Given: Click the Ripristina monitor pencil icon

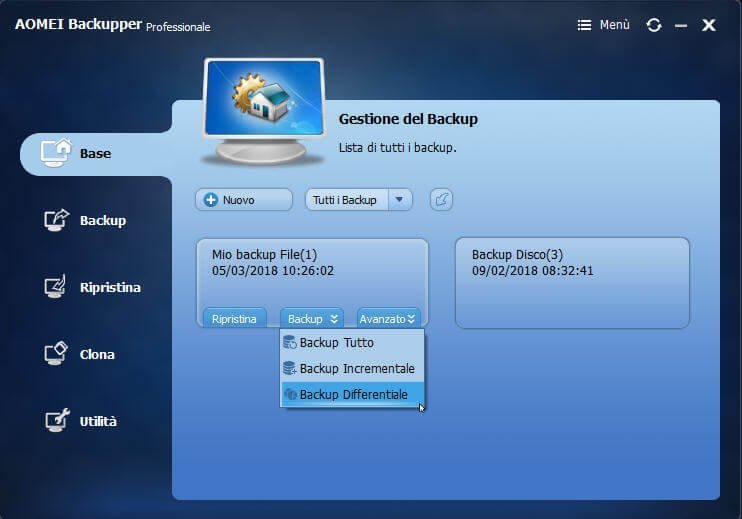Looking at the screenshot, I should [x=55, y=287].
